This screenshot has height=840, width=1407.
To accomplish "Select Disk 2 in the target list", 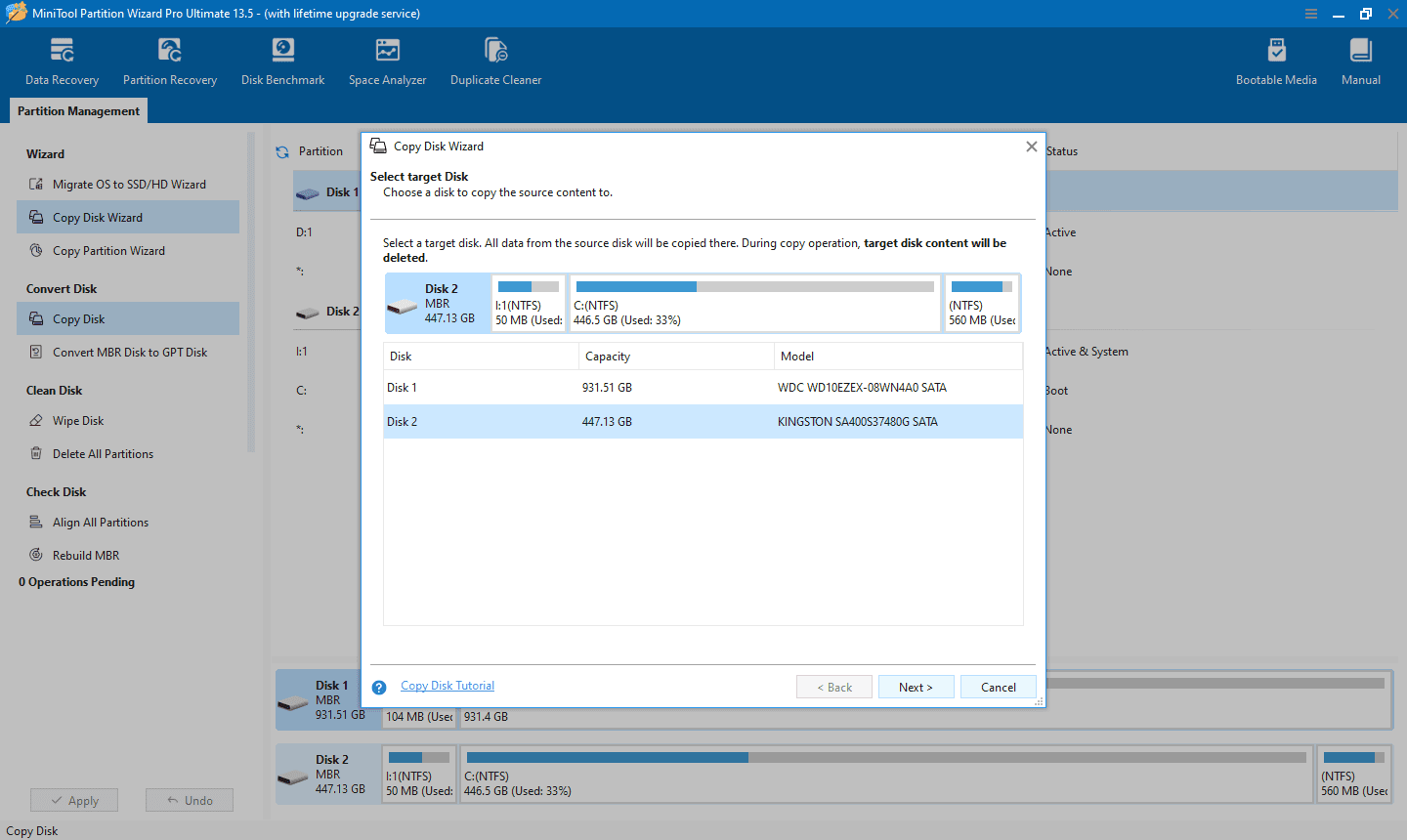I will (x=480, y=421).
